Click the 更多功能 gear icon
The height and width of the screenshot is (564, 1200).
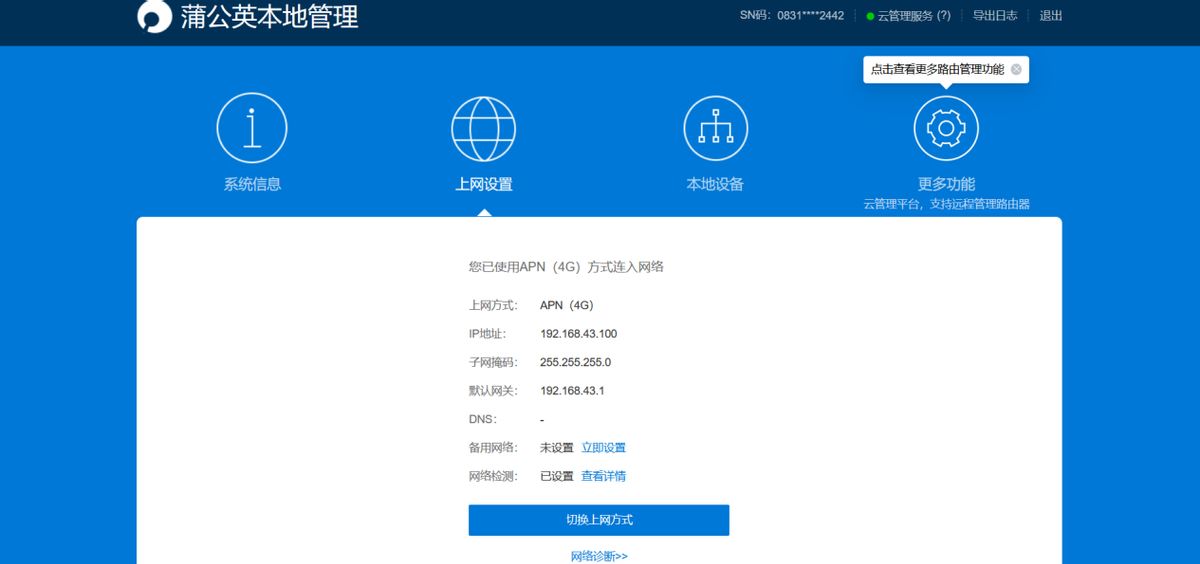(x=946, y=129)
